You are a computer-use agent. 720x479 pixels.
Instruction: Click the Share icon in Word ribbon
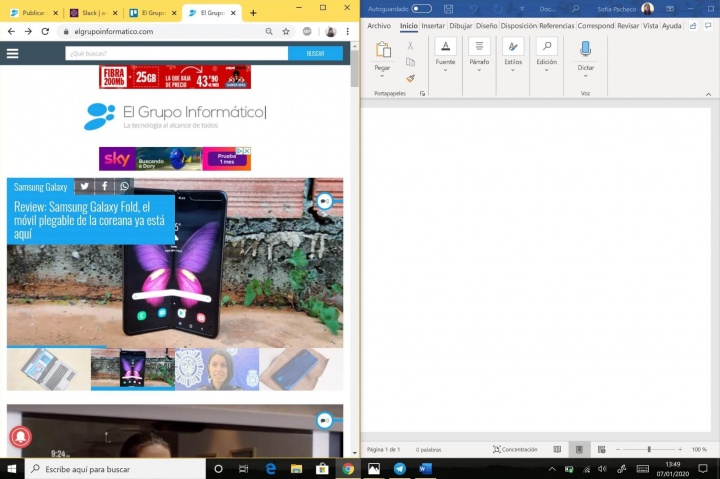(x=693, y=26)
